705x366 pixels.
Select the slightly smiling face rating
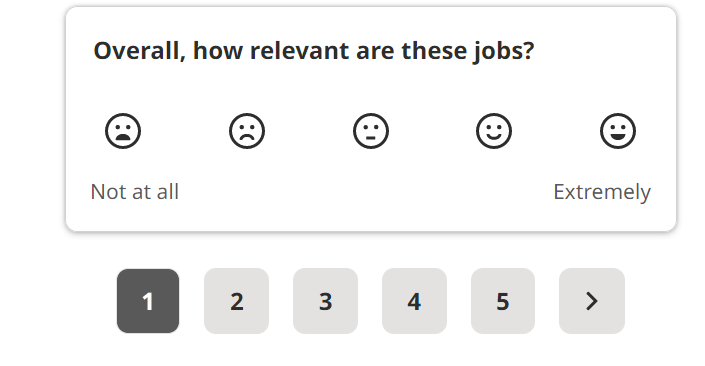494,131
